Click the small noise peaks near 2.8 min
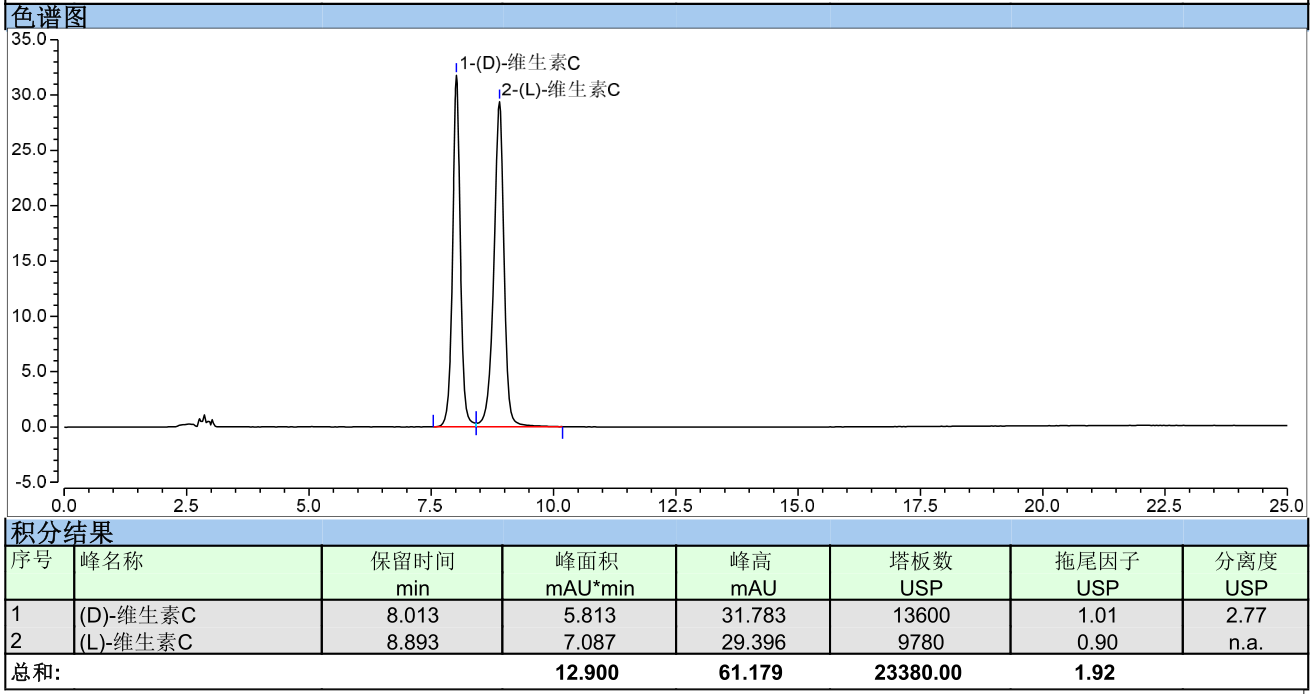The image size is (1315, 694). [204, 420]
